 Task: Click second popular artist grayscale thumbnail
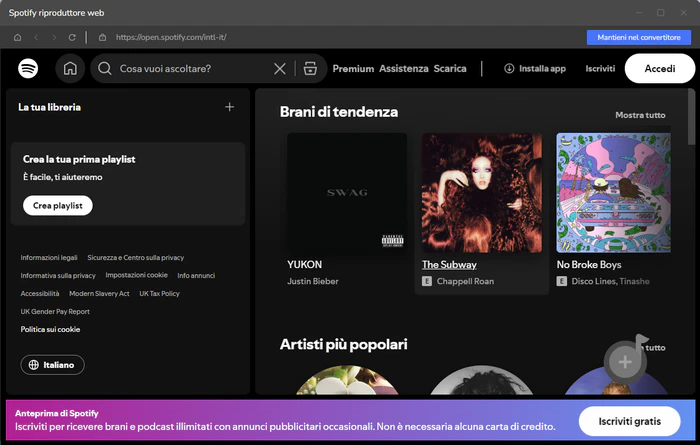482,380
